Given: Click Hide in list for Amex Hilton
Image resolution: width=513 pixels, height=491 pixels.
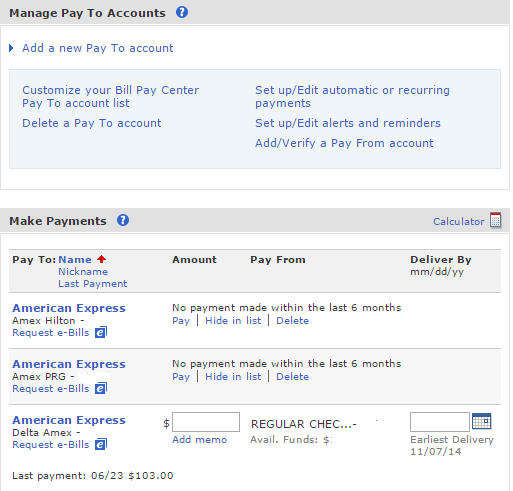Looking at the screenshot, I should tap(233, 321).
